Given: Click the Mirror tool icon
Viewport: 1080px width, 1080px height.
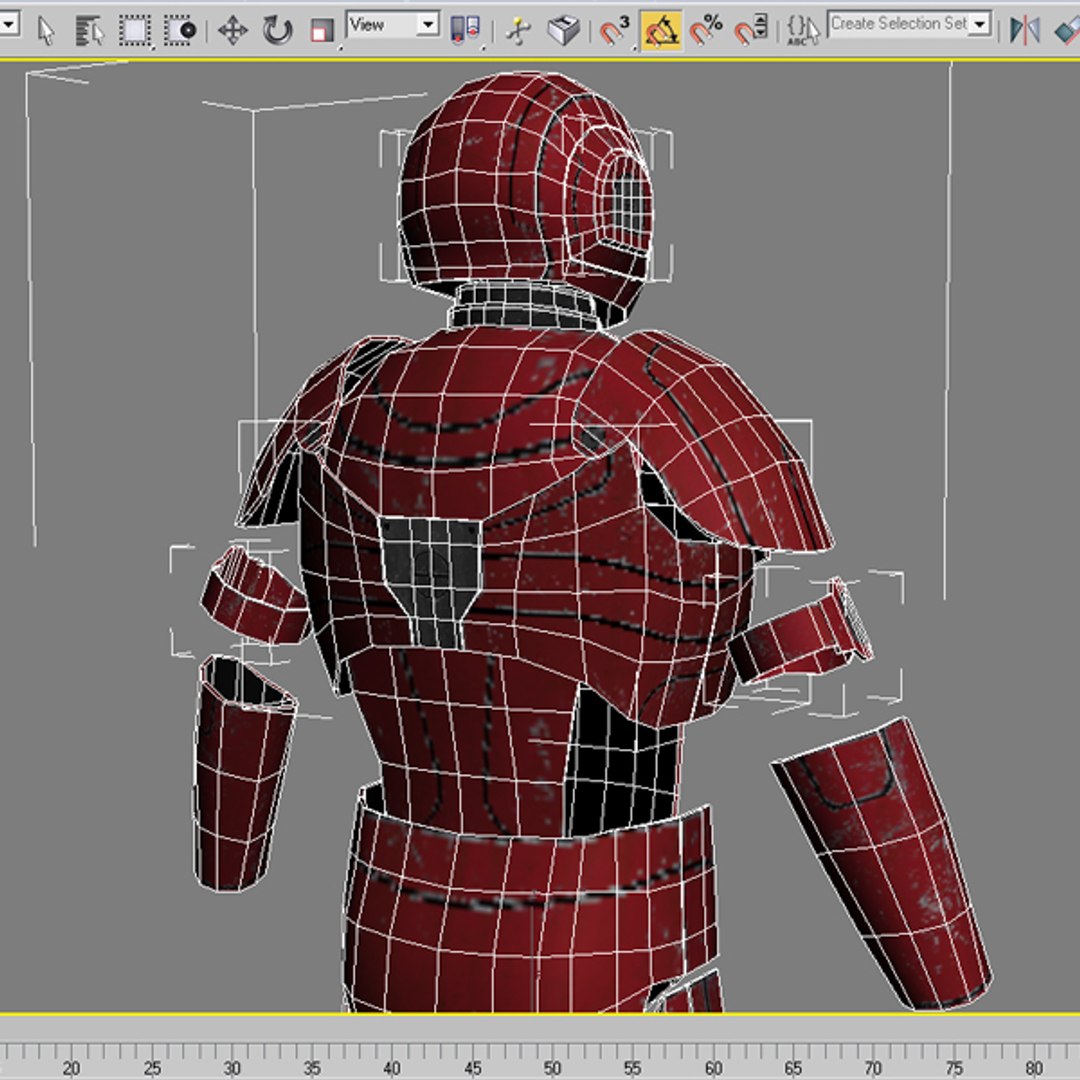Looking at the screenshot, I should pyautogui.click(x=1025, y=31).
